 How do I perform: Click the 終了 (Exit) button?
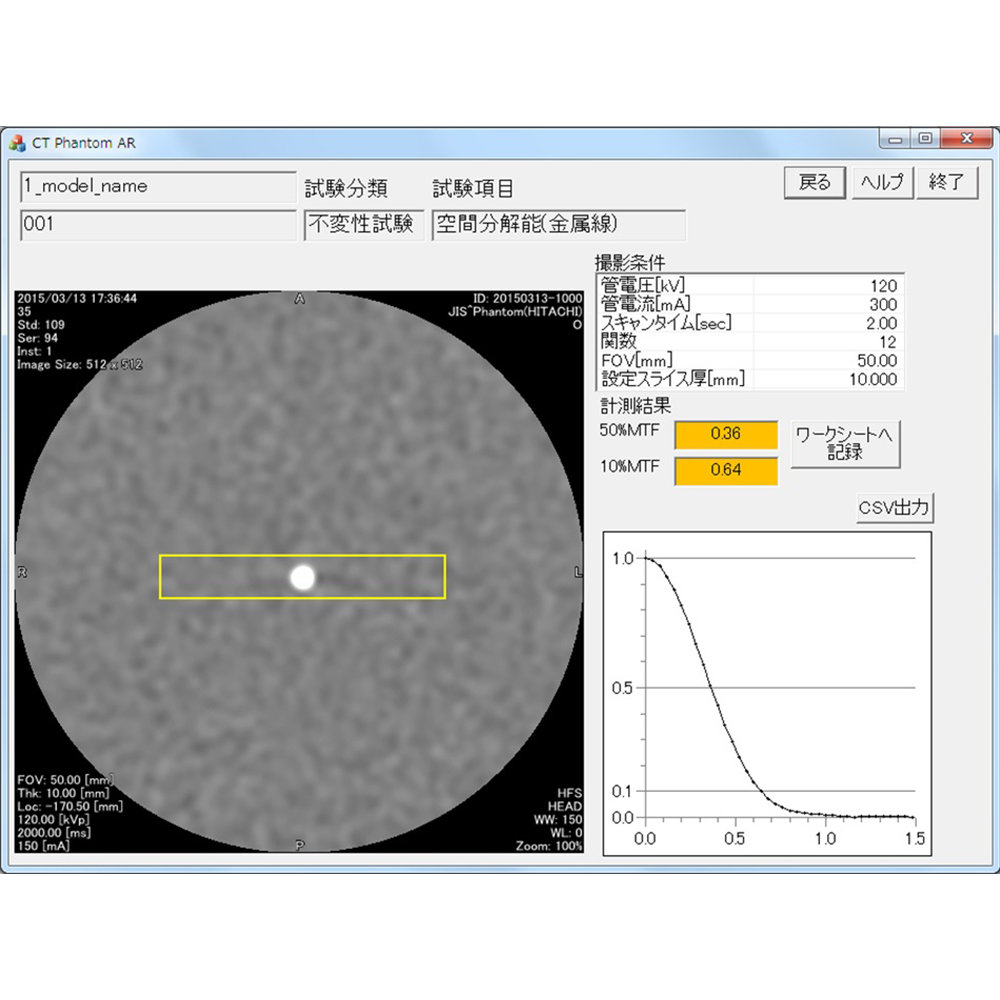point(946,182)
